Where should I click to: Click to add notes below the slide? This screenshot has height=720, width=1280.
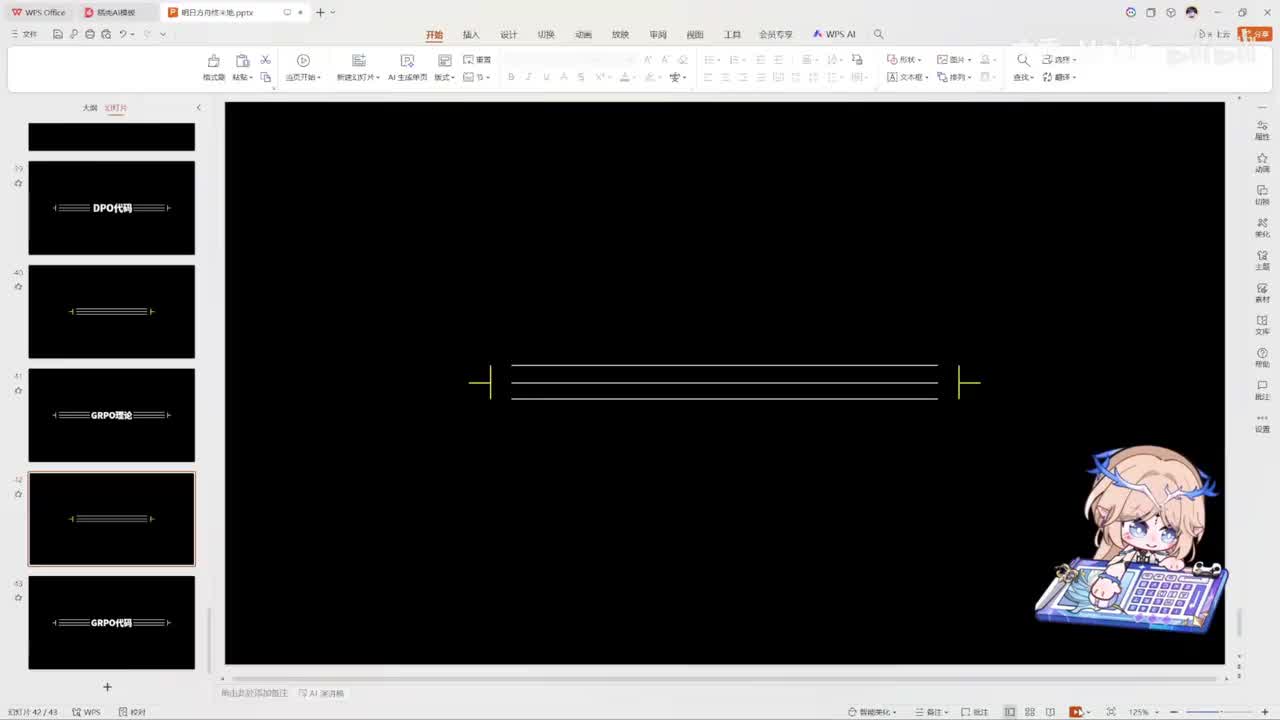coord(255,693)
